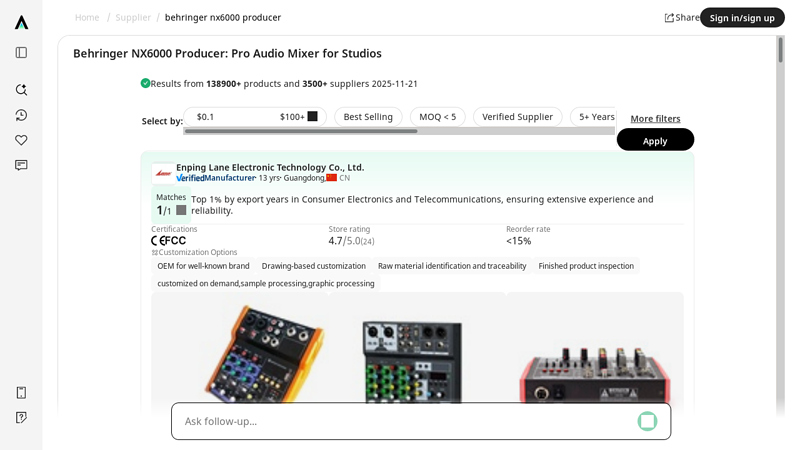Go to Home breadcrumb
The height and width of the screenshot is (450, 800).
tap(87, 17)
